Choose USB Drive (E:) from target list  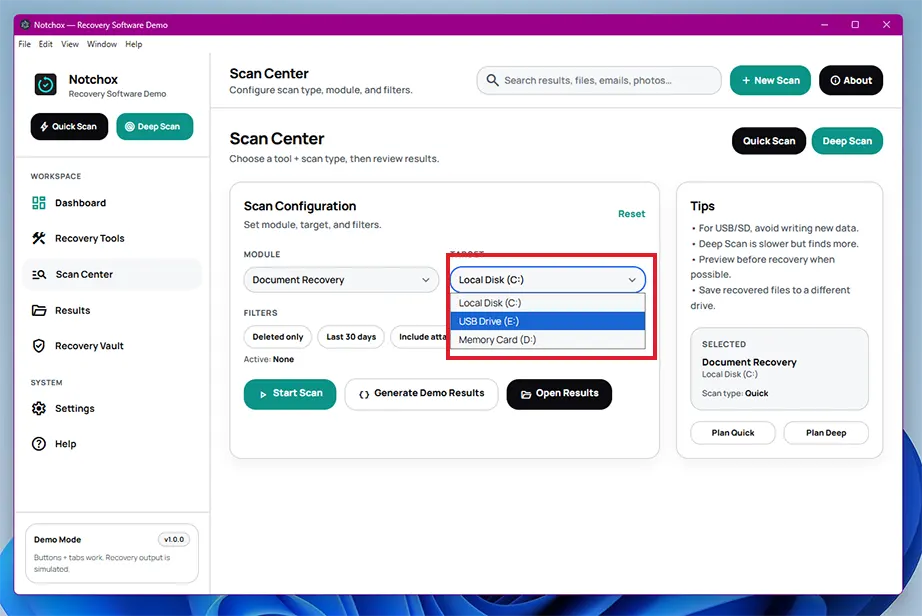(548, 322)
